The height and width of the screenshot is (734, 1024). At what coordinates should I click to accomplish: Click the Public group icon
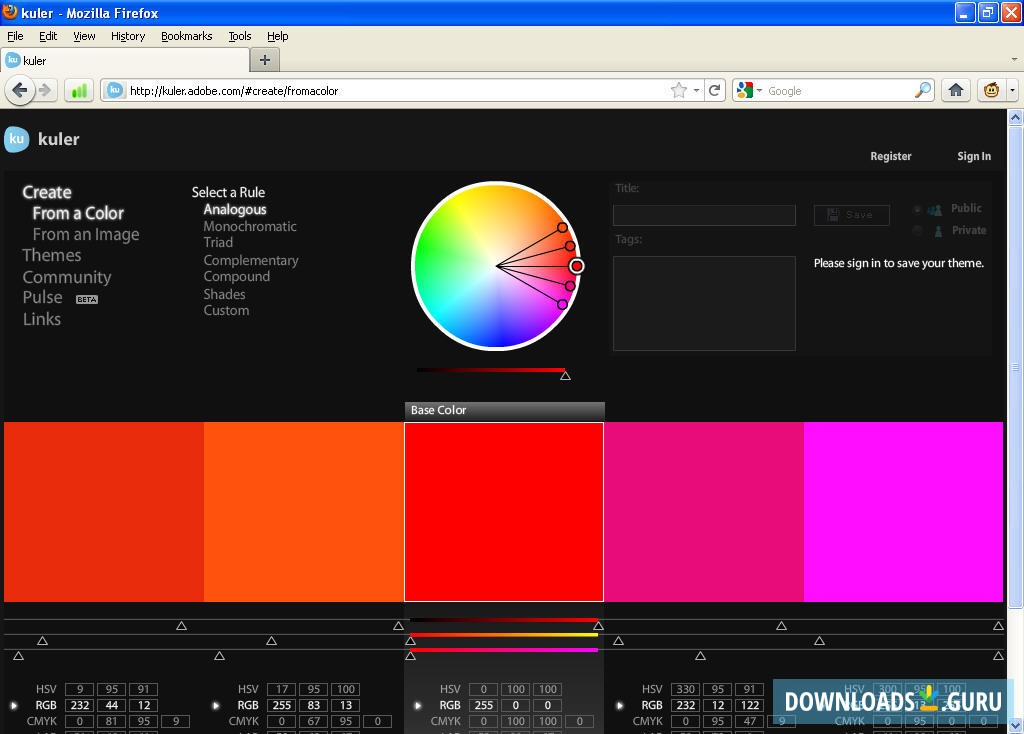tap(935, 208)
